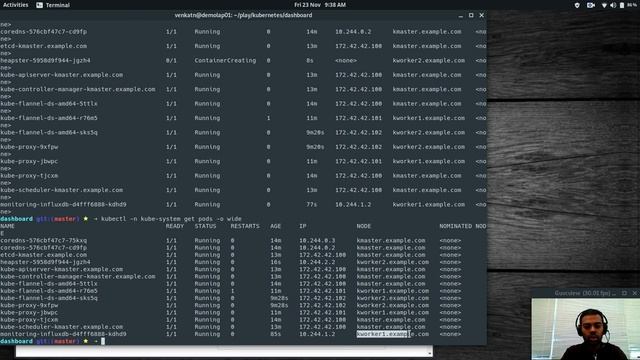This screenshot has width=640, height=360.
Task: Click the NAME column header
Action: 7,226
